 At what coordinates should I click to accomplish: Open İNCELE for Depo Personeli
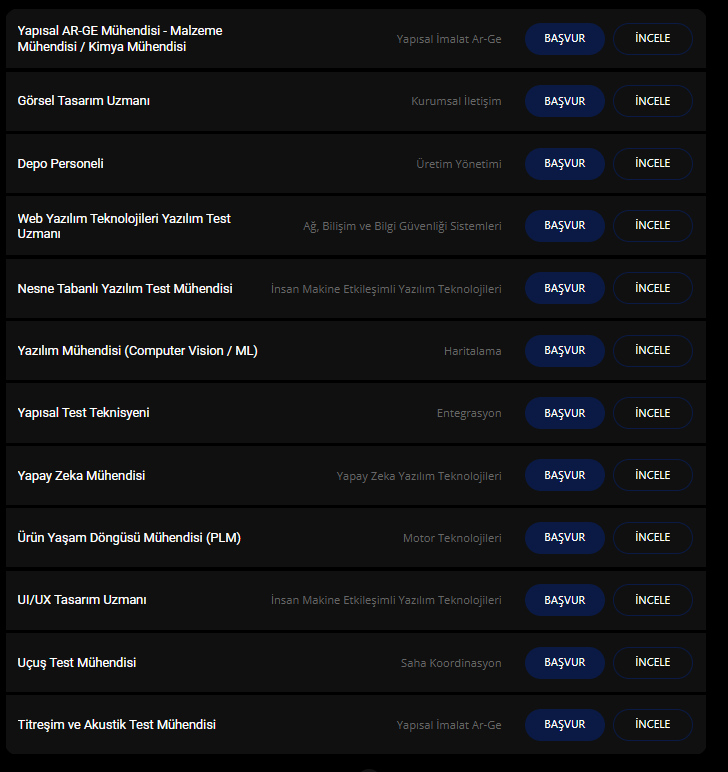pos(652,163)
